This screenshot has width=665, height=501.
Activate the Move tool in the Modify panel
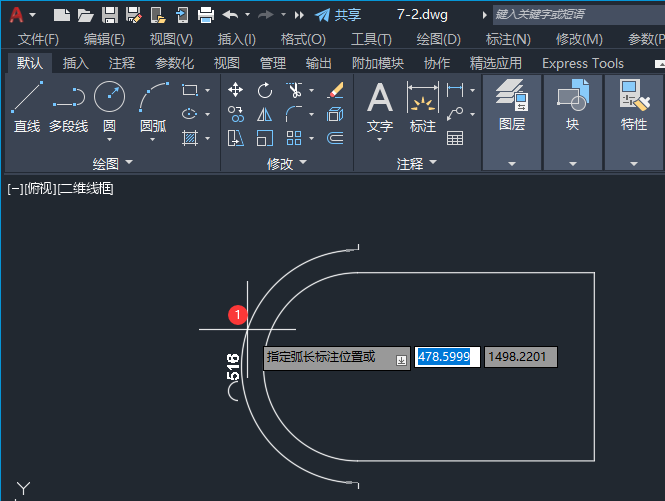[x=236, y=91]
